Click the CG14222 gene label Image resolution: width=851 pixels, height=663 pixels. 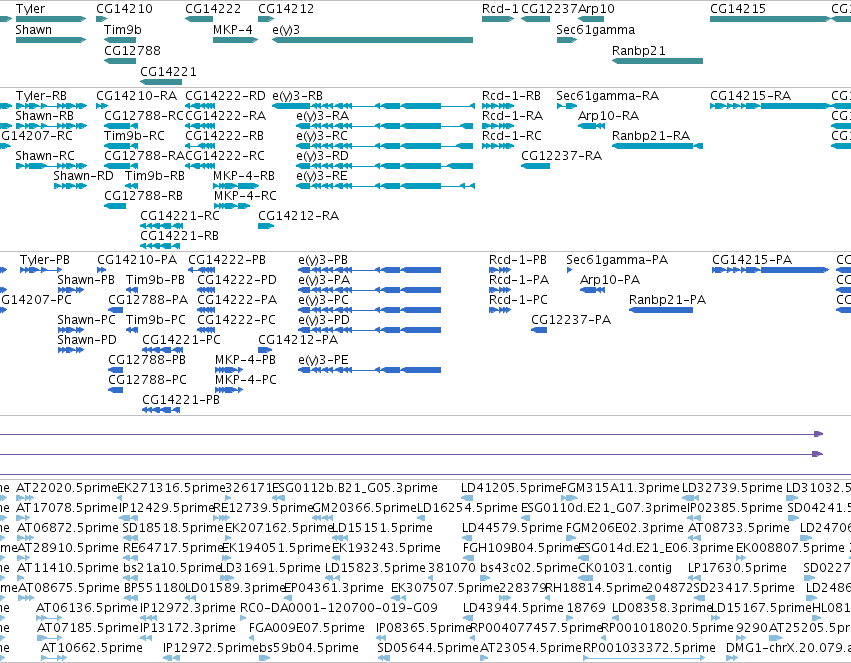pyautogui.click(x=213, y=9)
